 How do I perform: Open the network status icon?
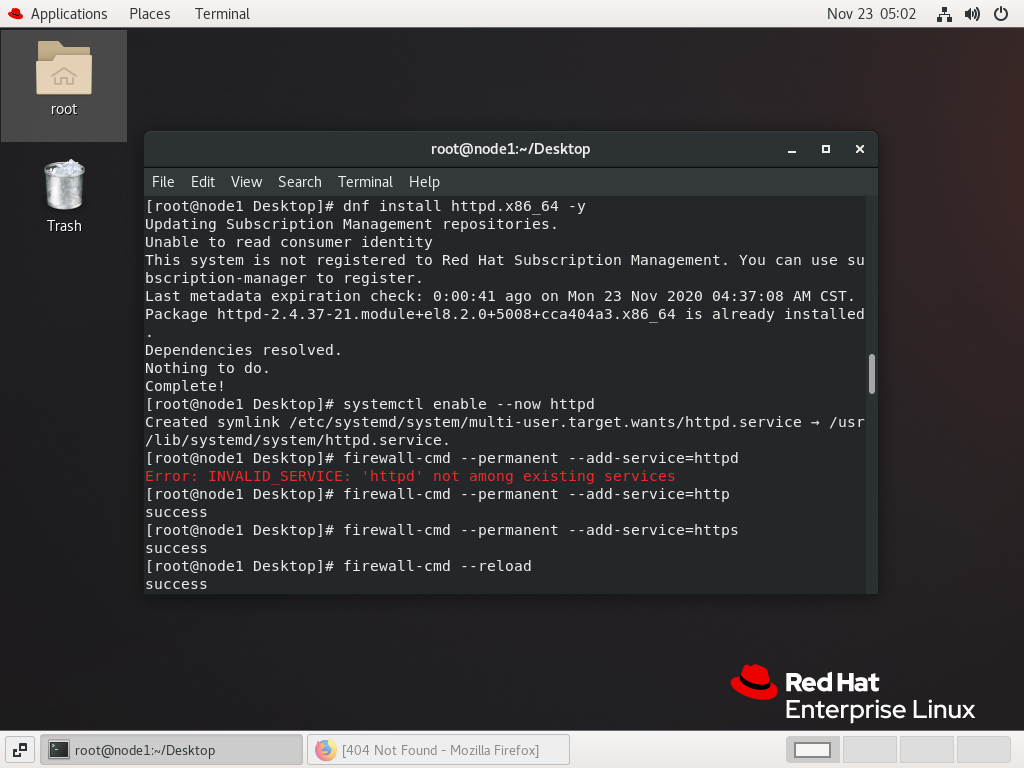(x=944, y=14)
